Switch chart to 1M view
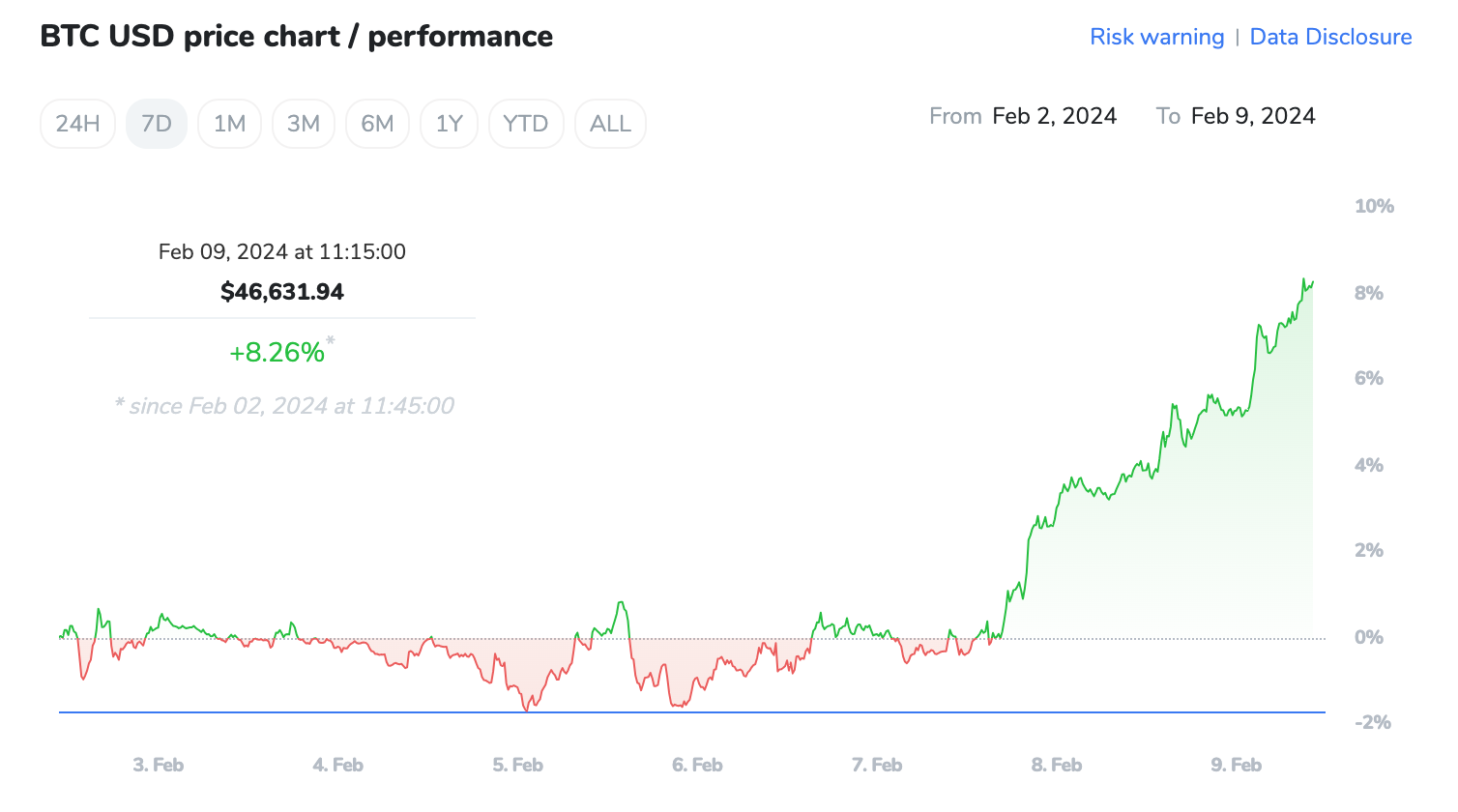Image resolution: width=1458 pixels, height=812 pixels. (x=229, y=123)
